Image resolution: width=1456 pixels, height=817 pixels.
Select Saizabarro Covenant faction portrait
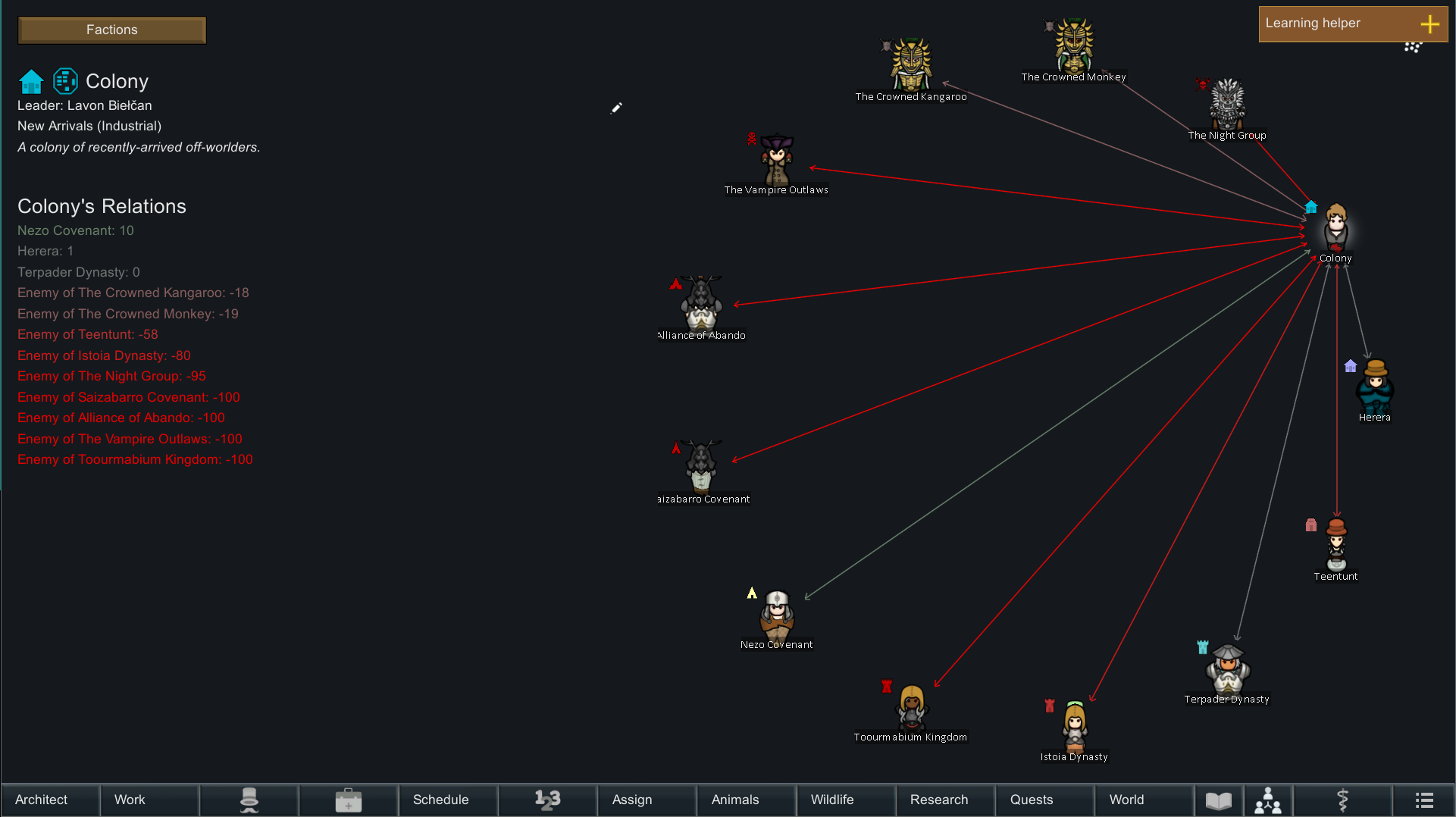pyautogui.click(x=701, y=467)
